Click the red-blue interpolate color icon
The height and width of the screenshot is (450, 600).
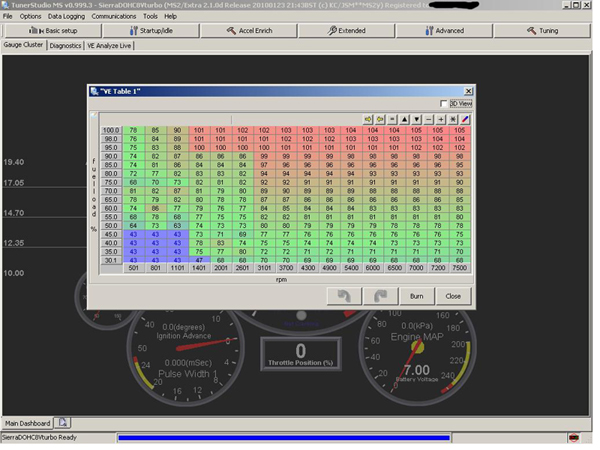point(465,118)
